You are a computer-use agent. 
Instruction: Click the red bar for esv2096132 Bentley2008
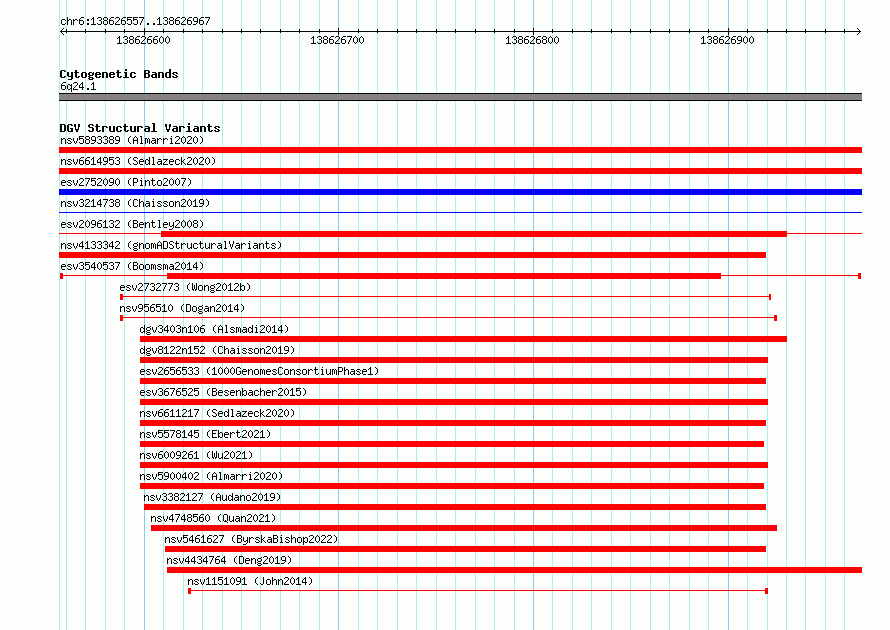(474, 234)
